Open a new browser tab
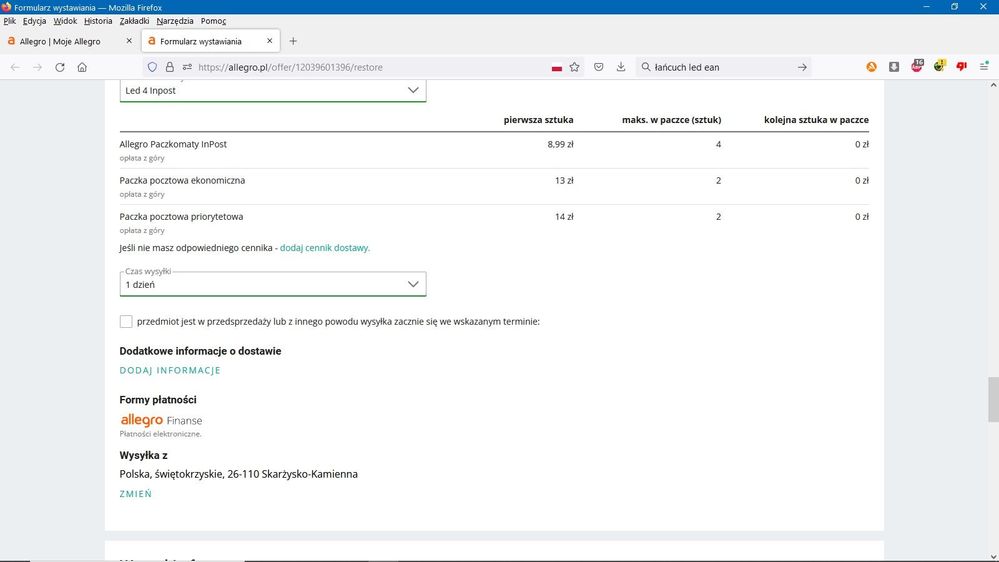 [293, 41]
